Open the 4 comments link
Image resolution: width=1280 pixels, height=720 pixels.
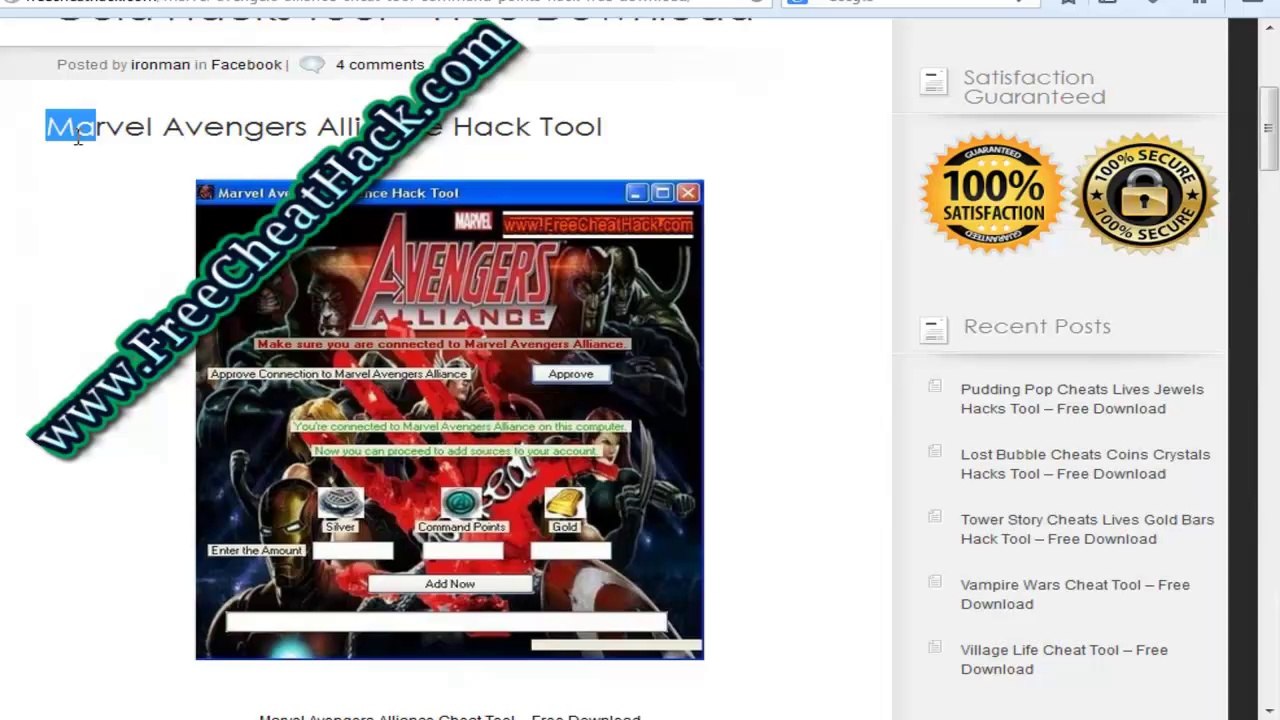pos(380,64)
